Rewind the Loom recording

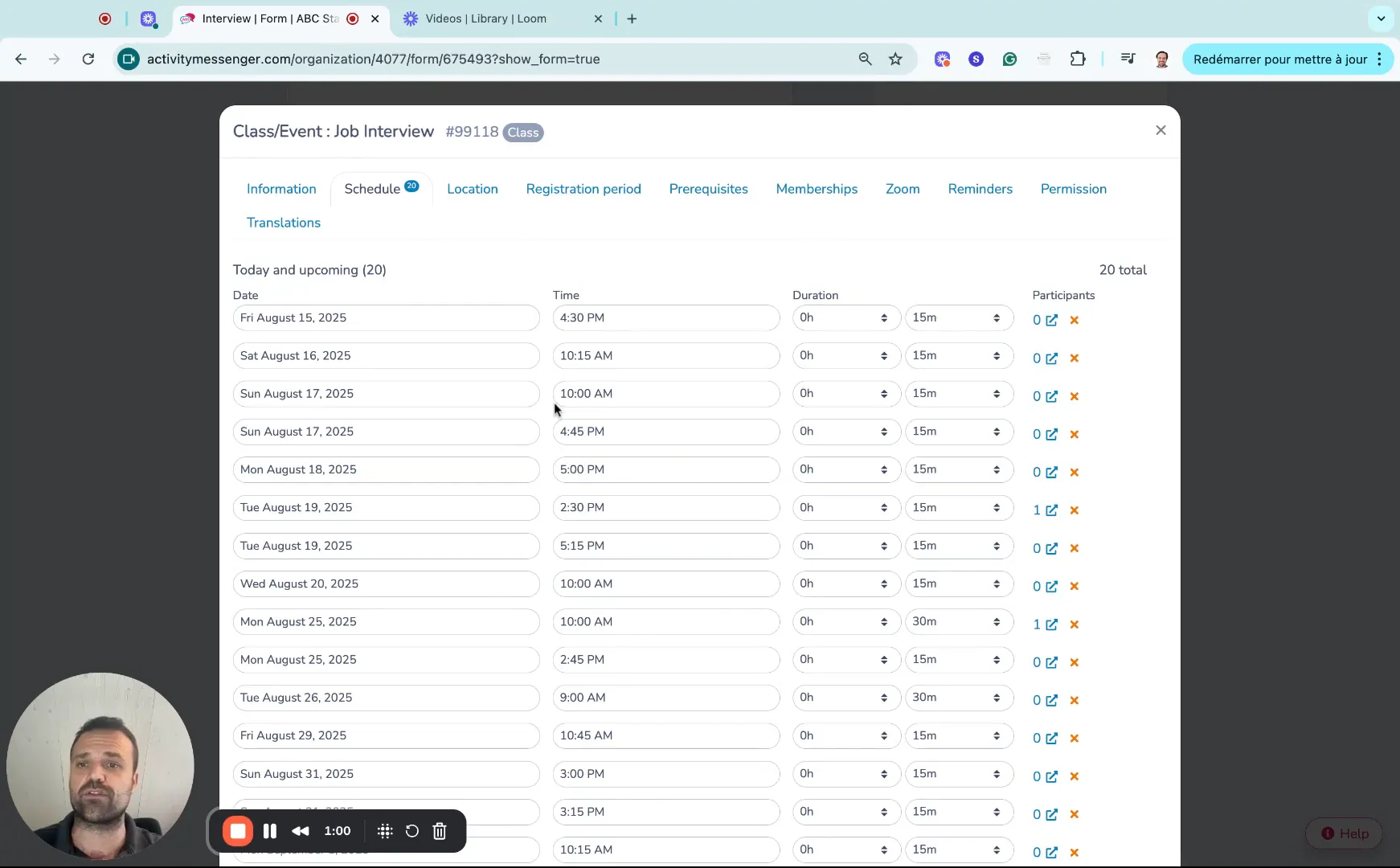pos(301,831)
